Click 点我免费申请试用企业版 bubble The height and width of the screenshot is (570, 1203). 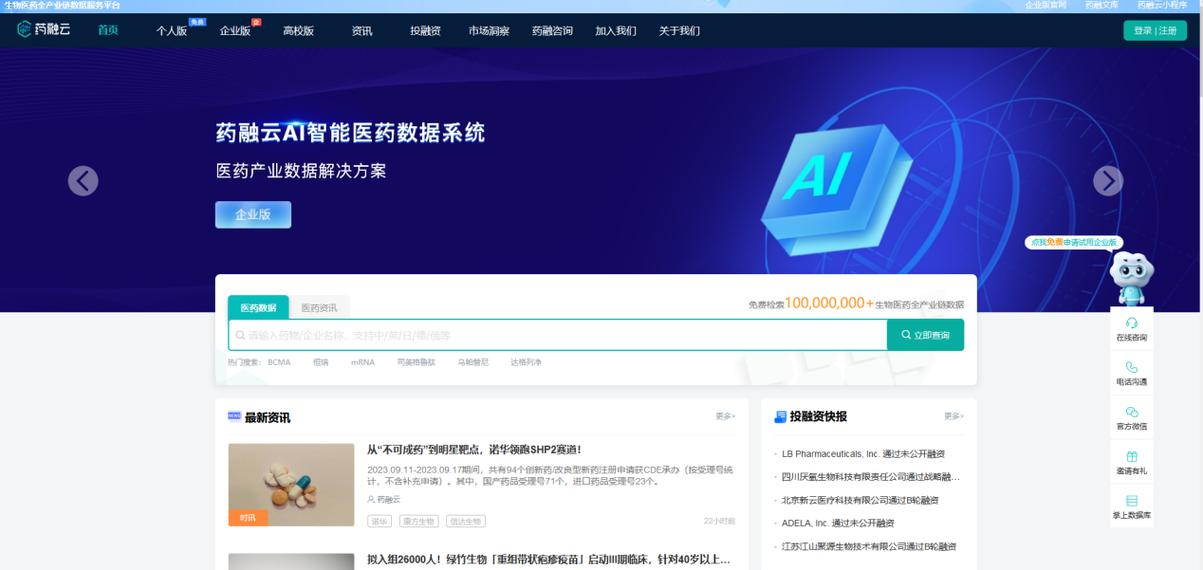click(x=1073, y=242)
